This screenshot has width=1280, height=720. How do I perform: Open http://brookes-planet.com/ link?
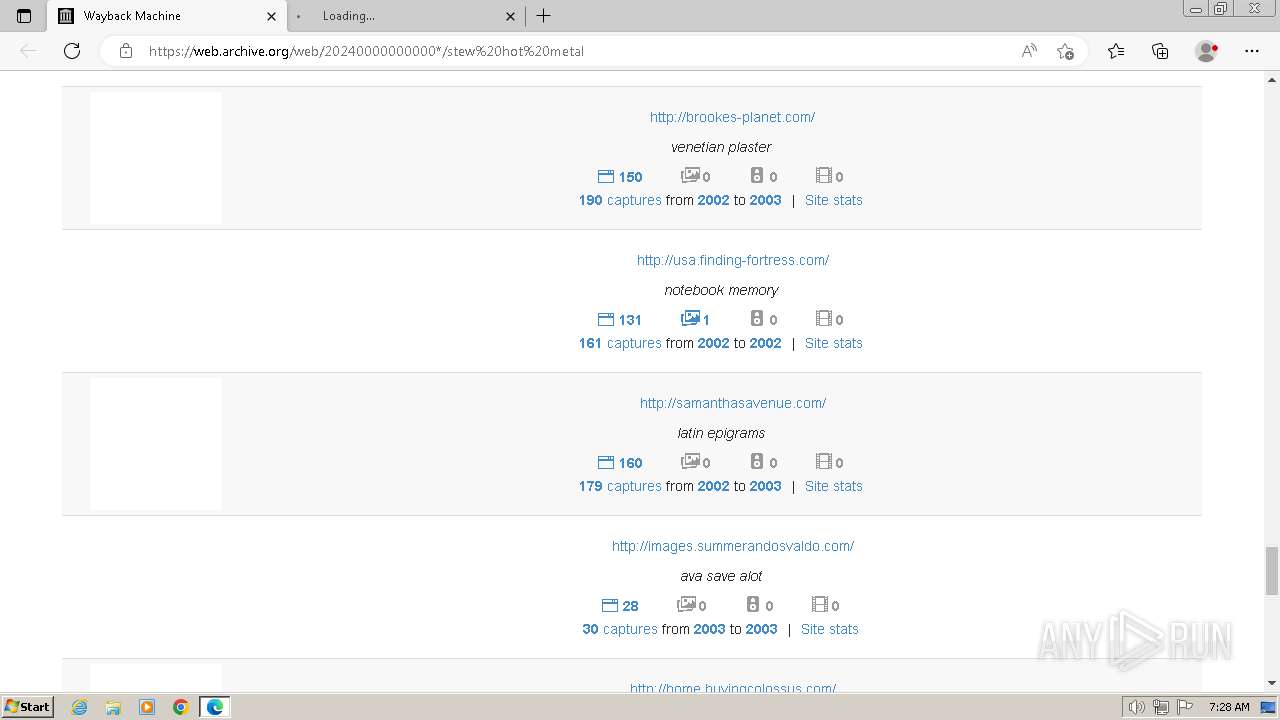[x=732, y=117]
